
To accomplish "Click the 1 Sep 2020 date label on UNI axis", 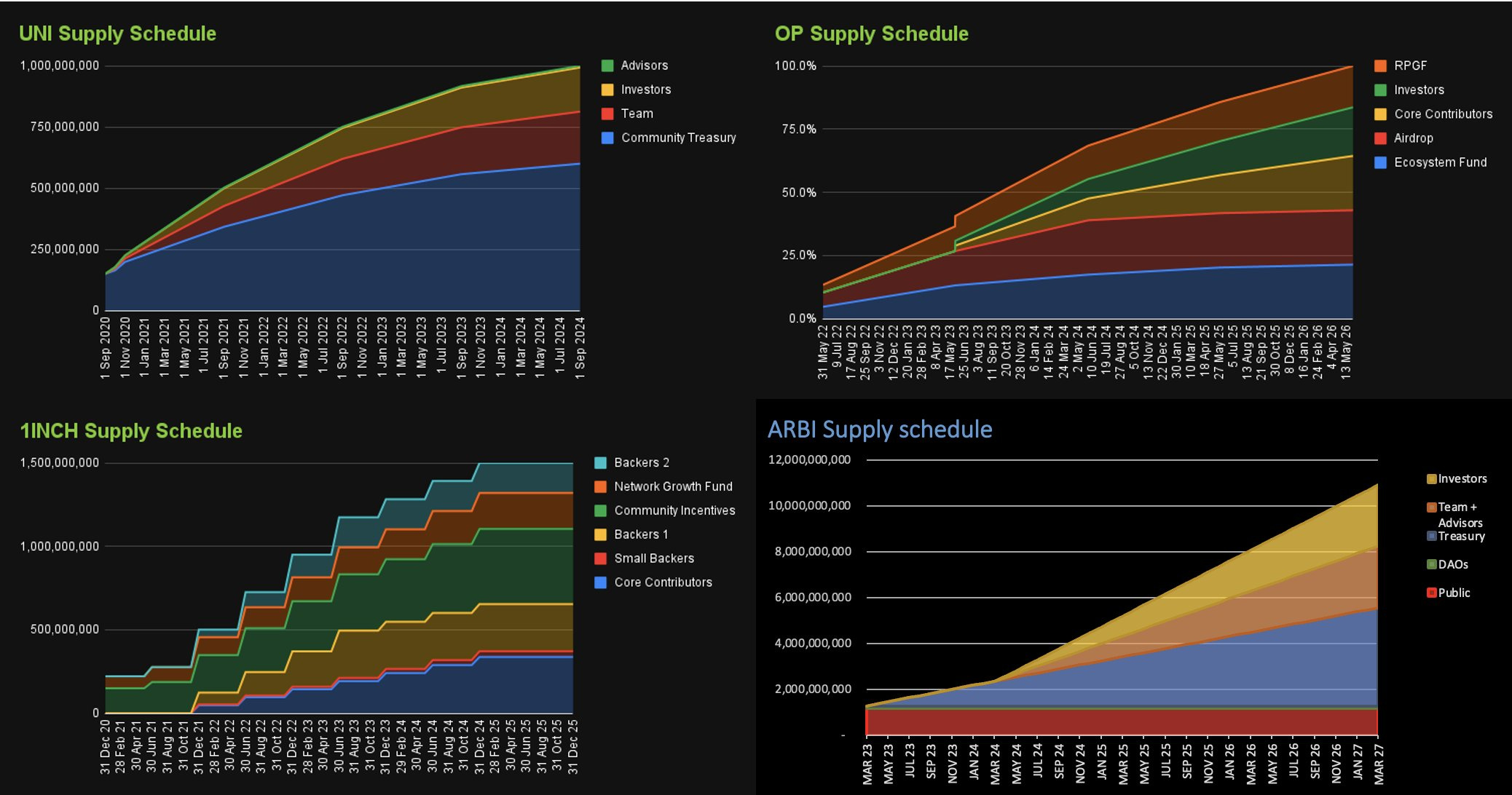I will coord(106,347).
